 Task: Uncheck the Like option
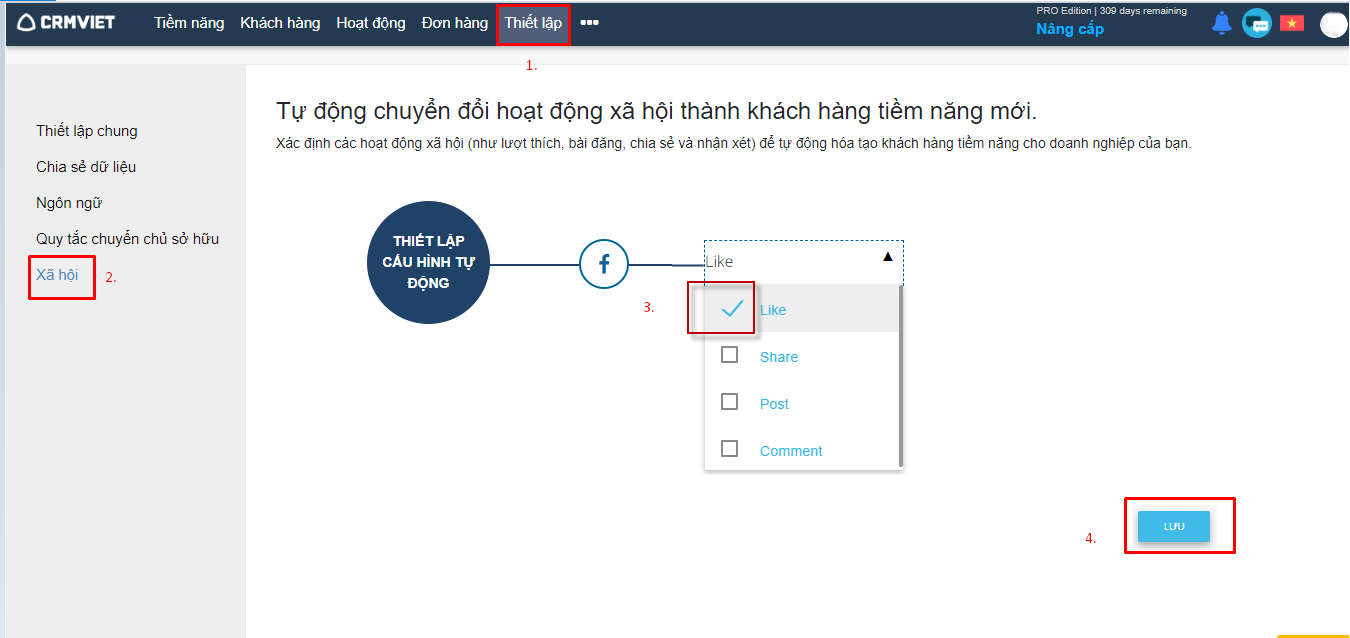pyautogui.click(x=732, y=309)
